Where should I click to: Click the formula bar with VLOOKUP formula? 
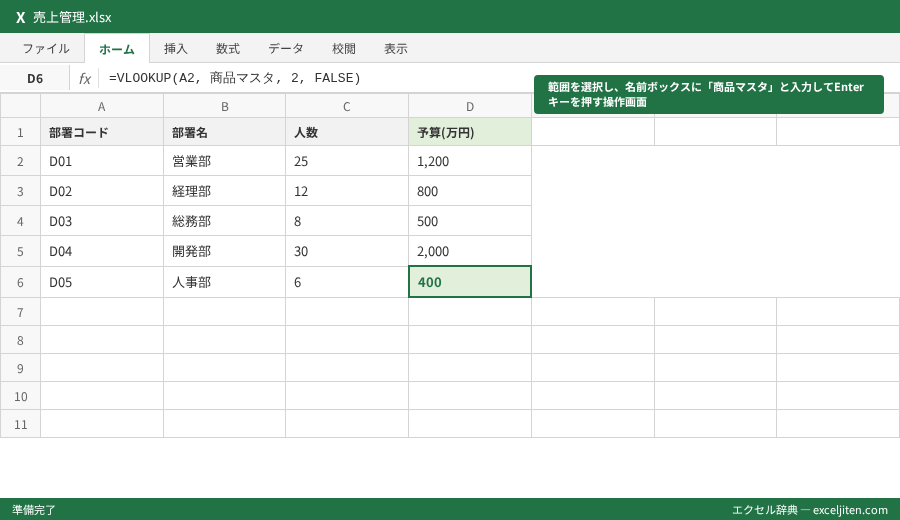(x=316, y=78)
